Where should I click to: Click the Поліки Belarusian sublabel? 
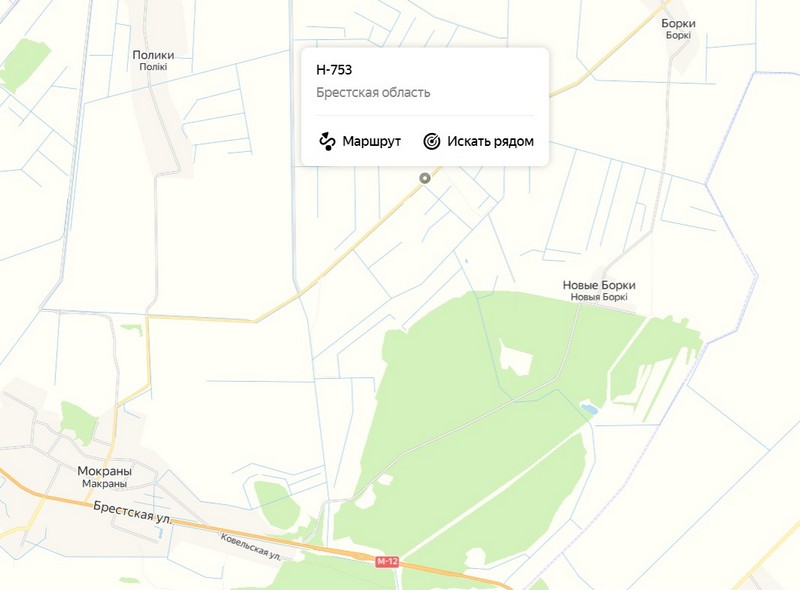click(x=153, y=67)
